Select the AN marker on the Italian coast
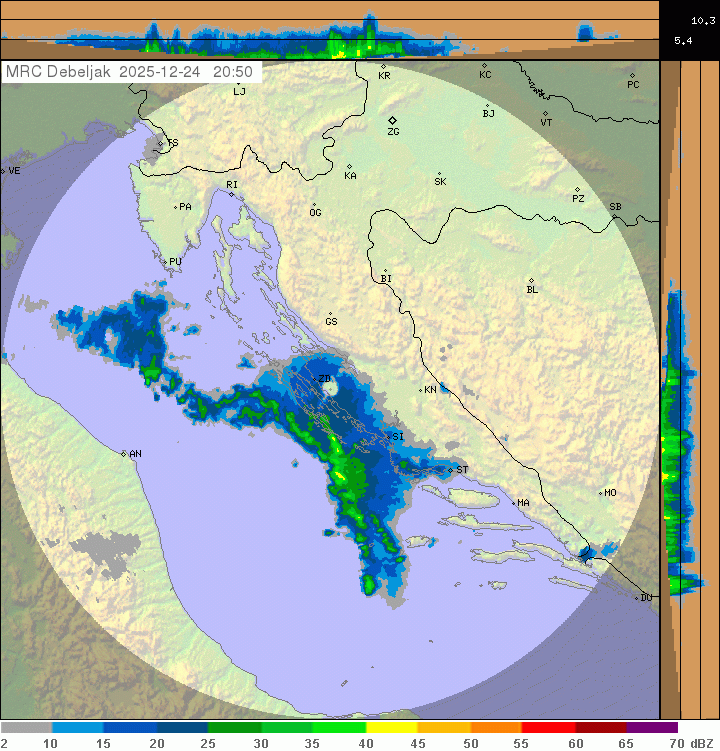Viewport: 720px width, 751px height. click(x=124, y=454)
